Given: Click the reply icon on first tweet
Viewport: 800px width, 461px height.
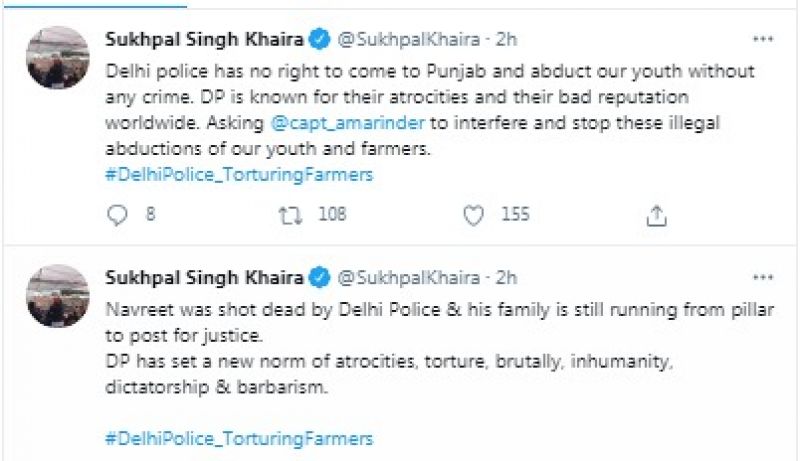Looking at the screenshot, I should pos(117,214).
